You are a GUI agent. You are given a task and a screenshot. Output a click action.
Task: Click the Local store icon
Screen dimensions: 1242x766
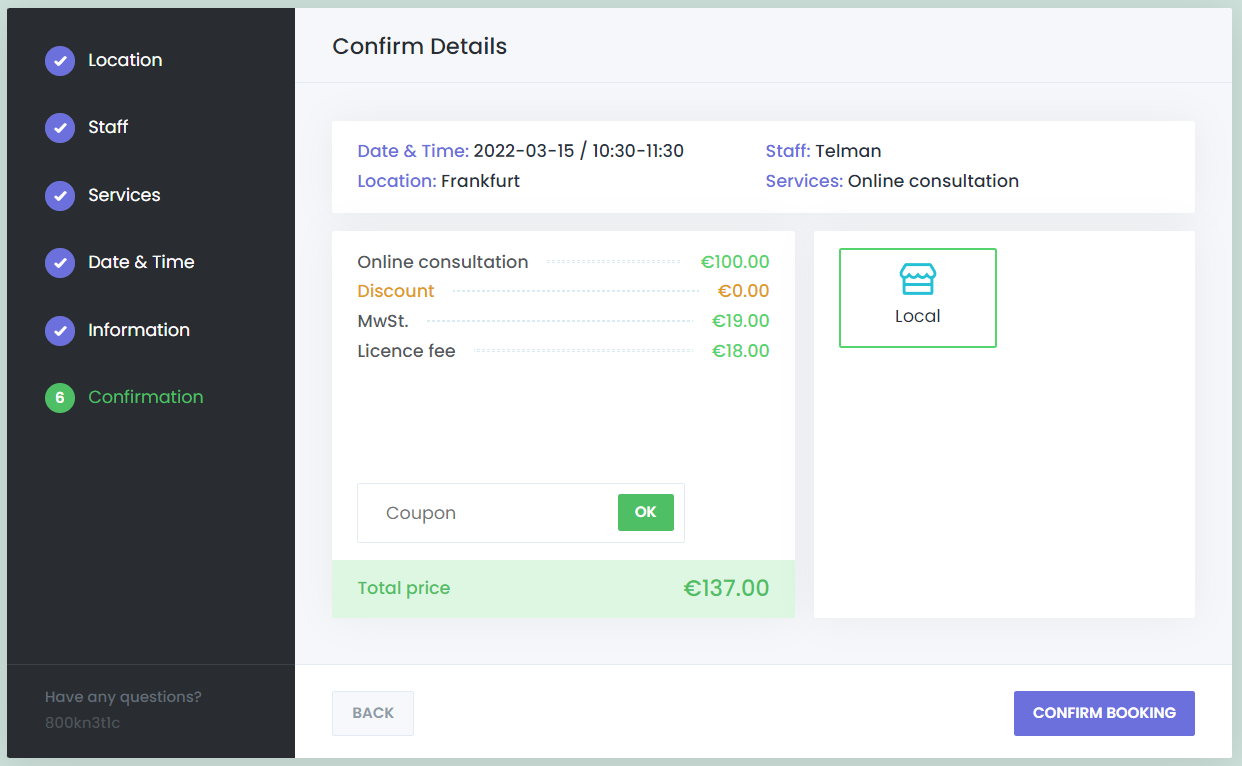(x=917, y=280)
